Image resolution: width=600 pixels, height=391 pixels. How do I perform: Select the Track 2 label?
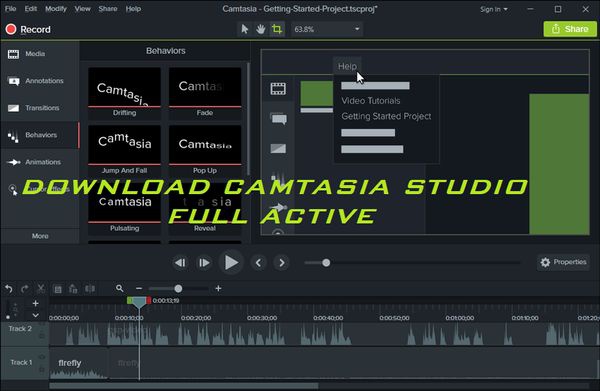tap(20, 329)
